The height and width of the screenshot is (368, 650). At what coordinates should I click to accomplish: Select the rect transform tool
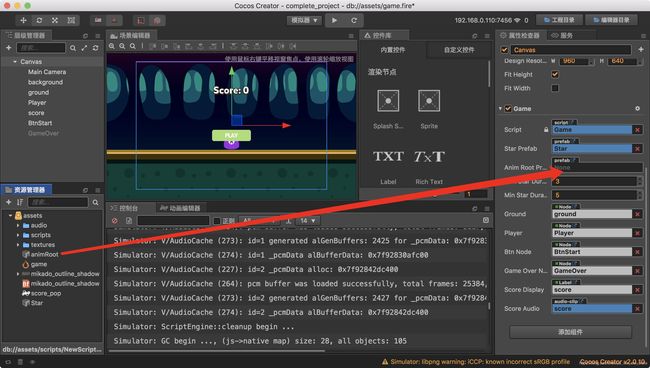[x=71, y=20]
